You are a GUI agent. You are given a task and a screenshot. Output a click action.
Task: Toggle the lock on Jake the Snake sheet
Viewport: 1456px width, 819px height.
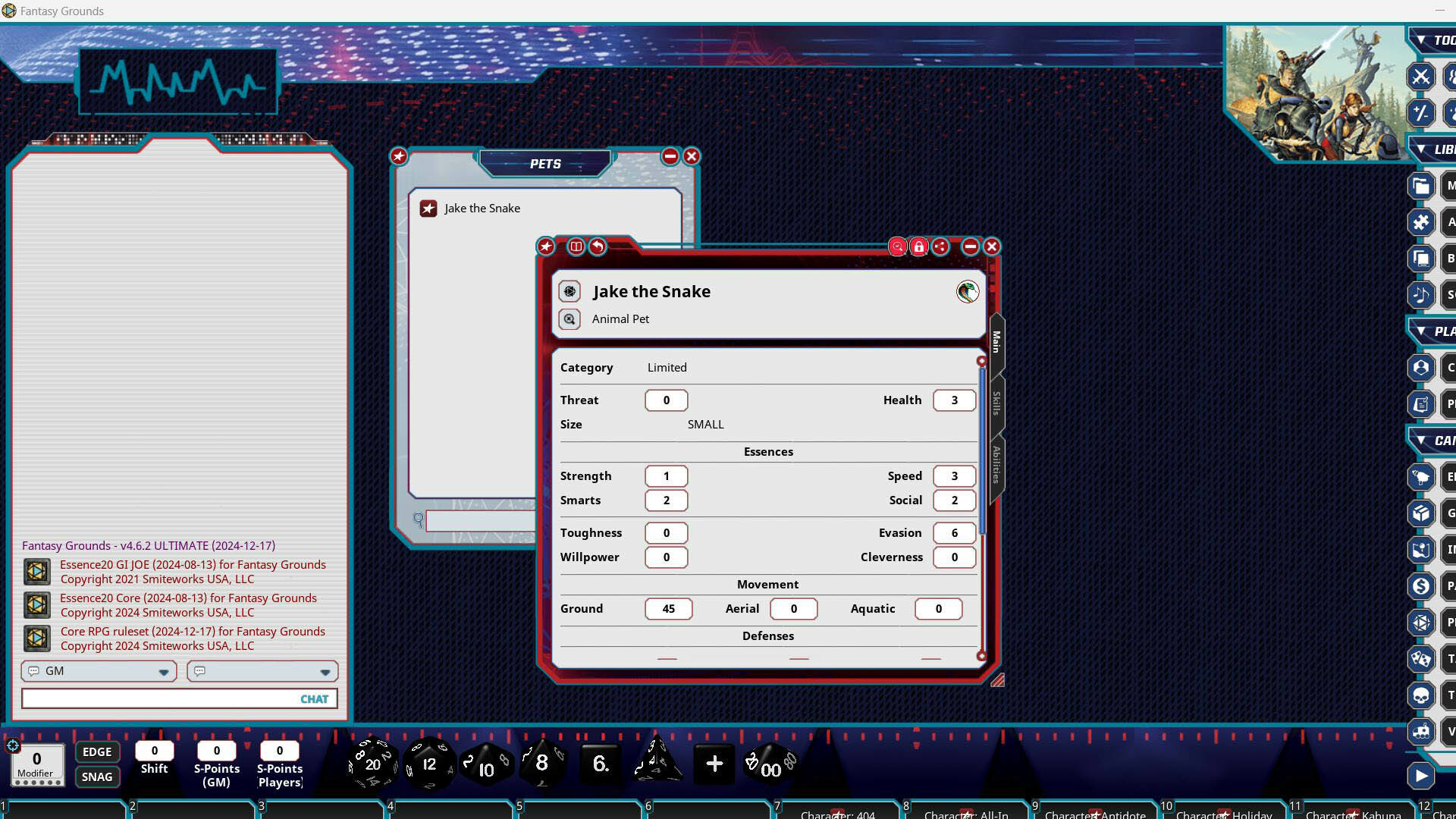(x=918, y=246)
